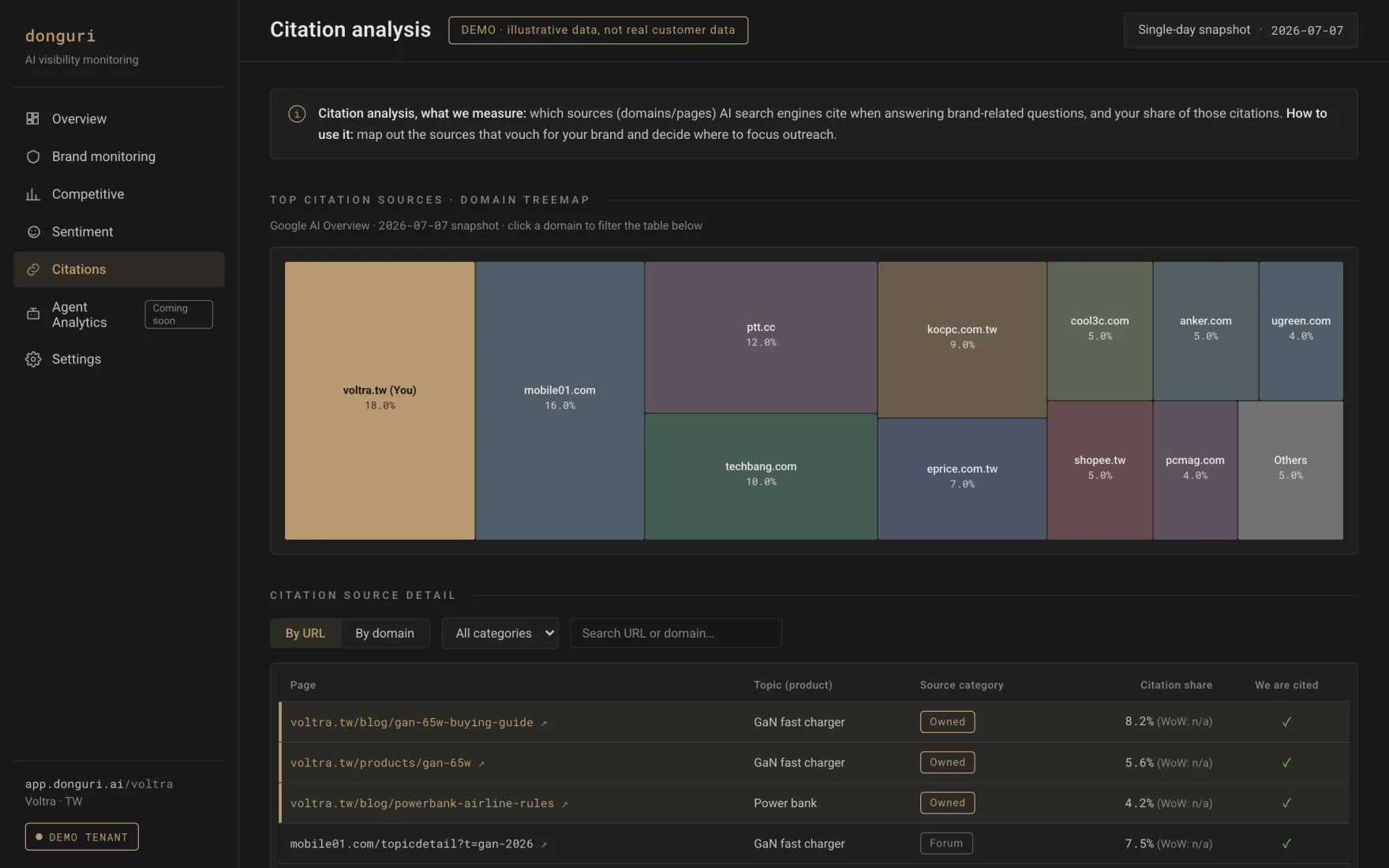The width and height of the screenshot is (1389, 868).
Task: Click the Forum tag in mobile01 row
Action: [x=946, y=844]
